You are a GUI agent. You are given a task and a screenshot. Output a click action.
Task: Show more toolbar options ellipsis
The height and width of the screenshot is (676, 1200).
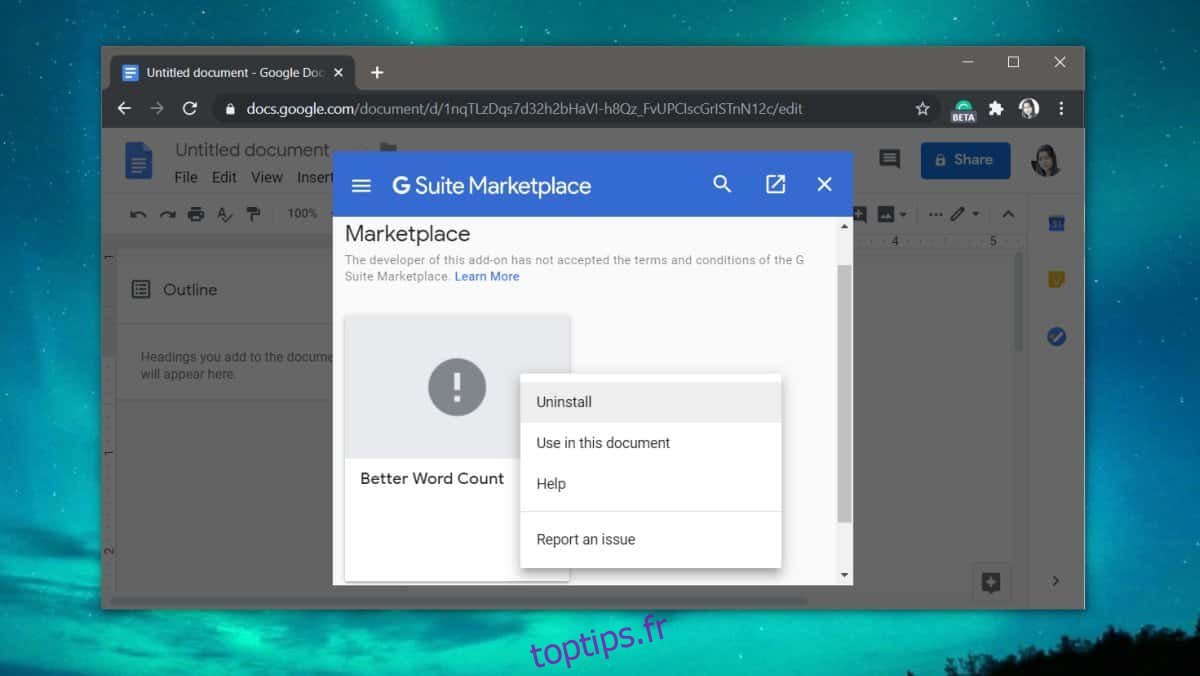[935, 214]
